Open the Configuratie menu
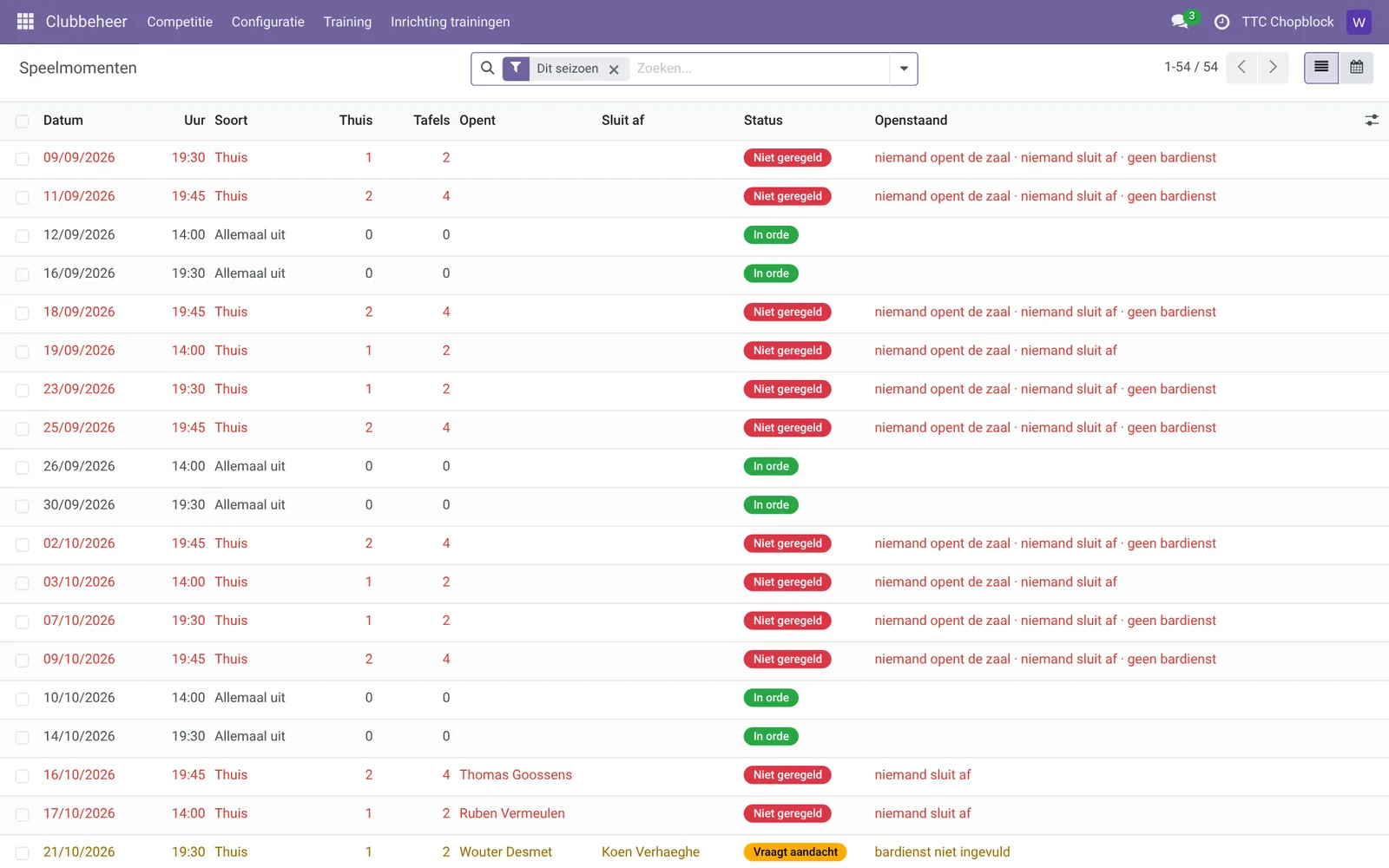 coord(267,22)
